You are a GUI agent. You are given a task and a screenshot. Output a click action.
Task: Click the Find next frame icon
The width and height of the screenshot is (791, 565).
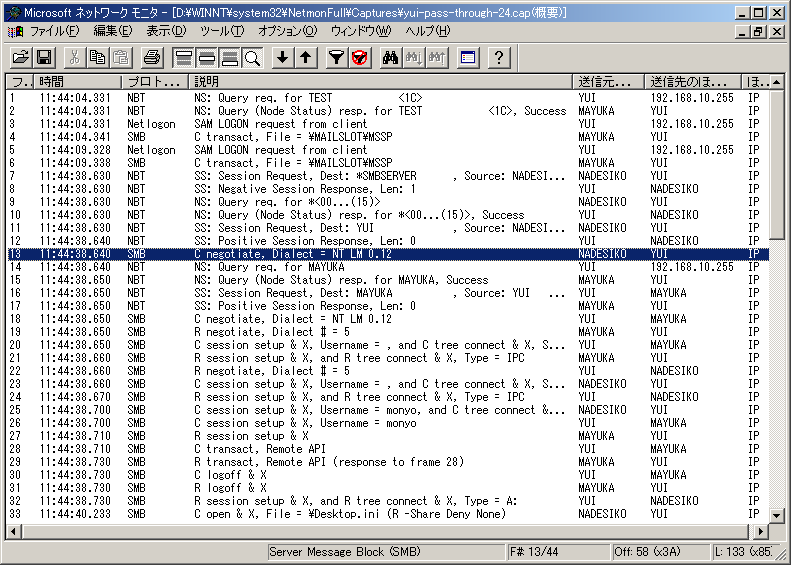coord(413,58)
